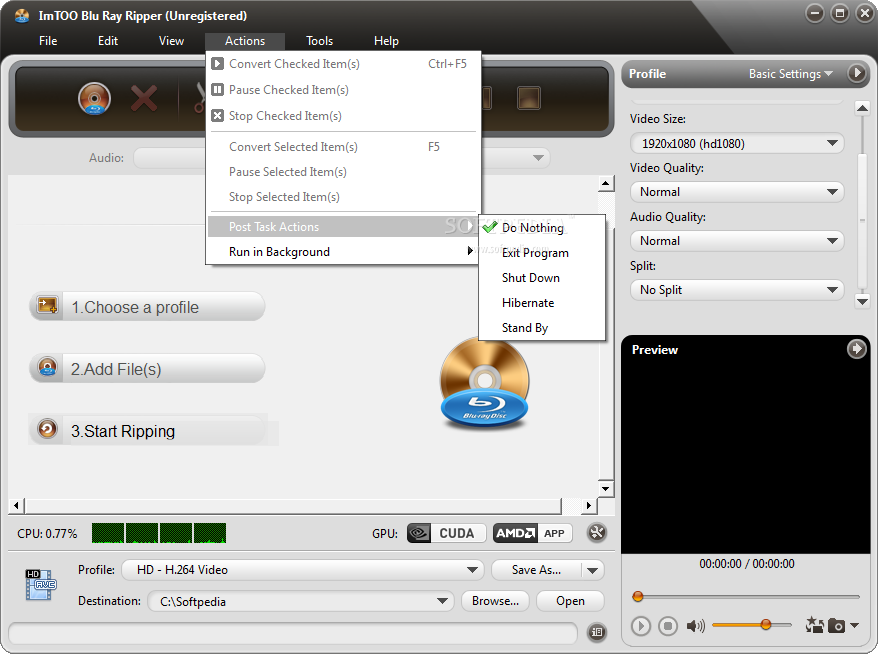Open the Video Size dropdown
This screenshot has width=878, height=654.
coord(737,144)
